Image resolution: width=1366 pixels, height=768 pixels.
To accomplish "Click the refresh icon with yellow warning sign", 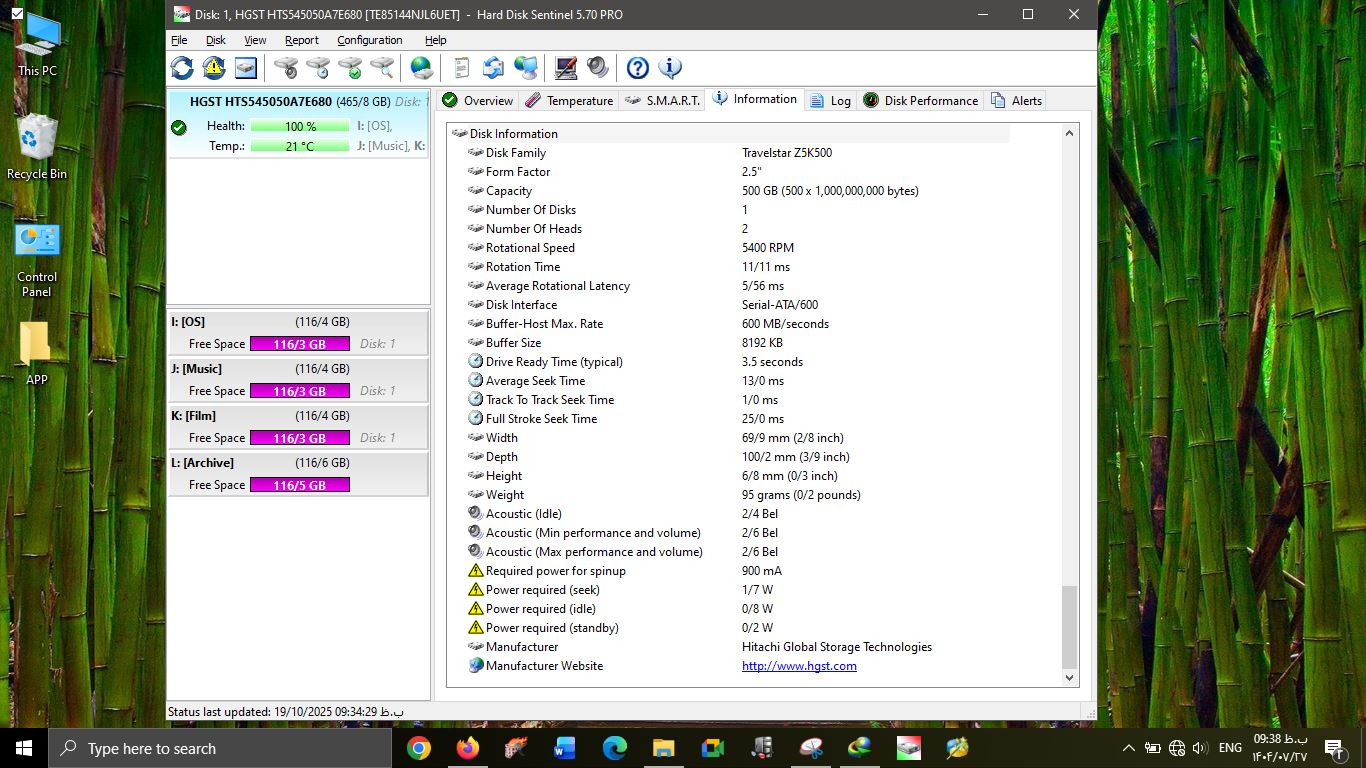I will pyautogui.click(x=214, y=68).
